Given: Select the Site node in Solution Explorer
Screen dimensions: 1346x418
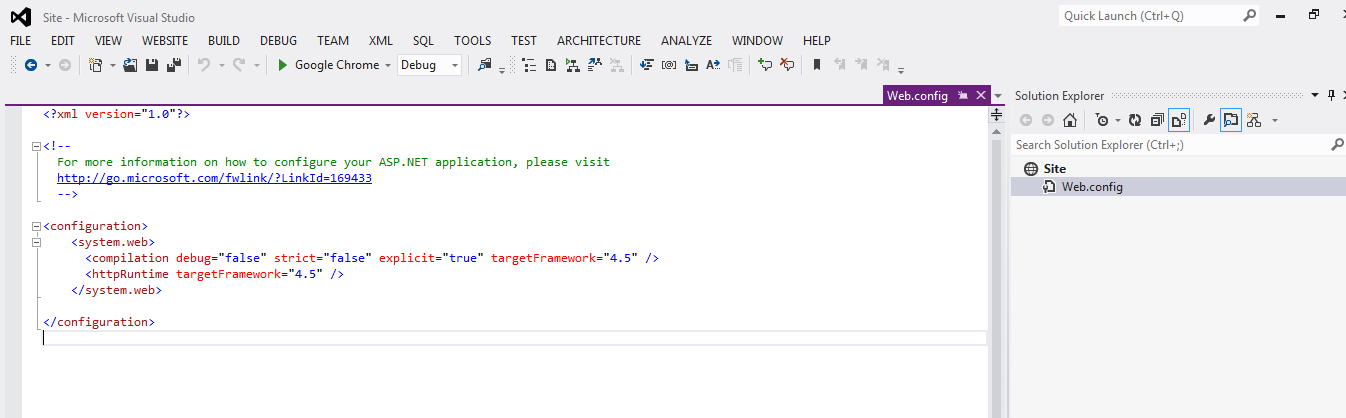Looking at the screenshot, I should coord(1055,169).
